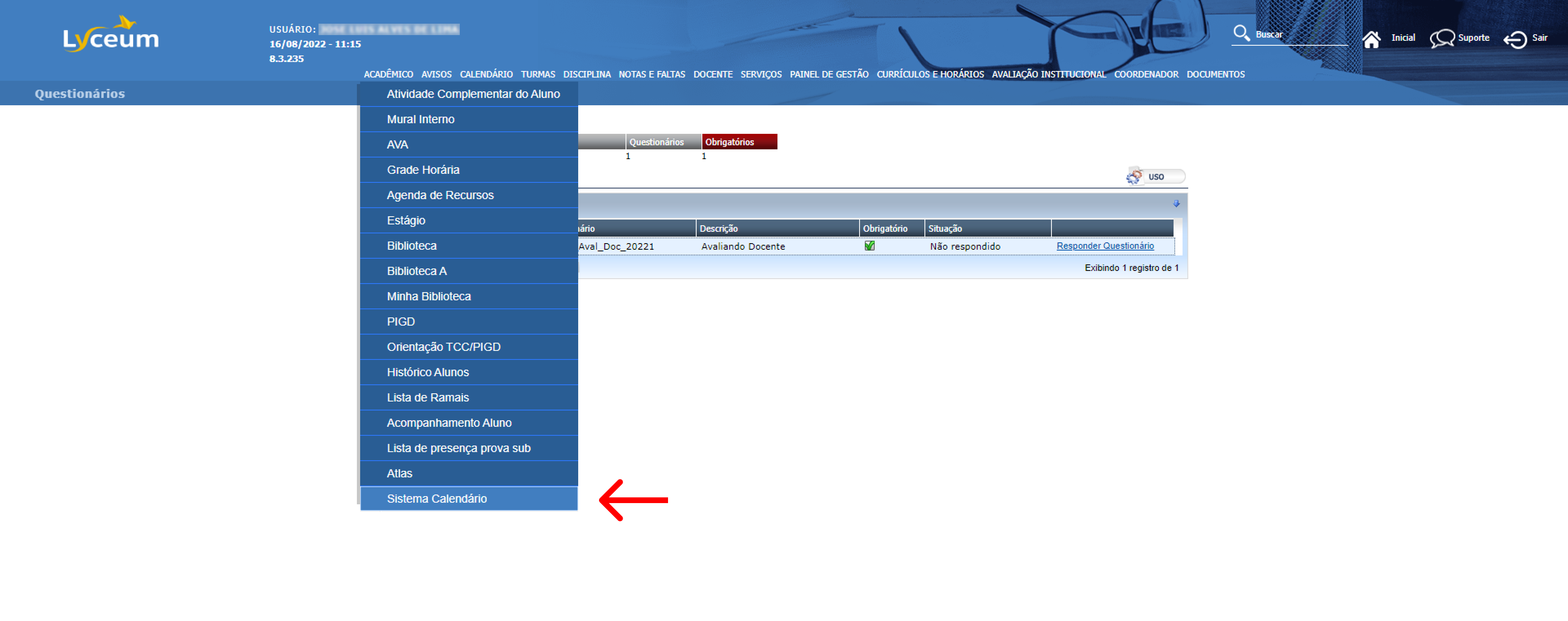1568x621 pixels.
Task: Open the ACADÊMICO menu
Action: coord(388,74)
